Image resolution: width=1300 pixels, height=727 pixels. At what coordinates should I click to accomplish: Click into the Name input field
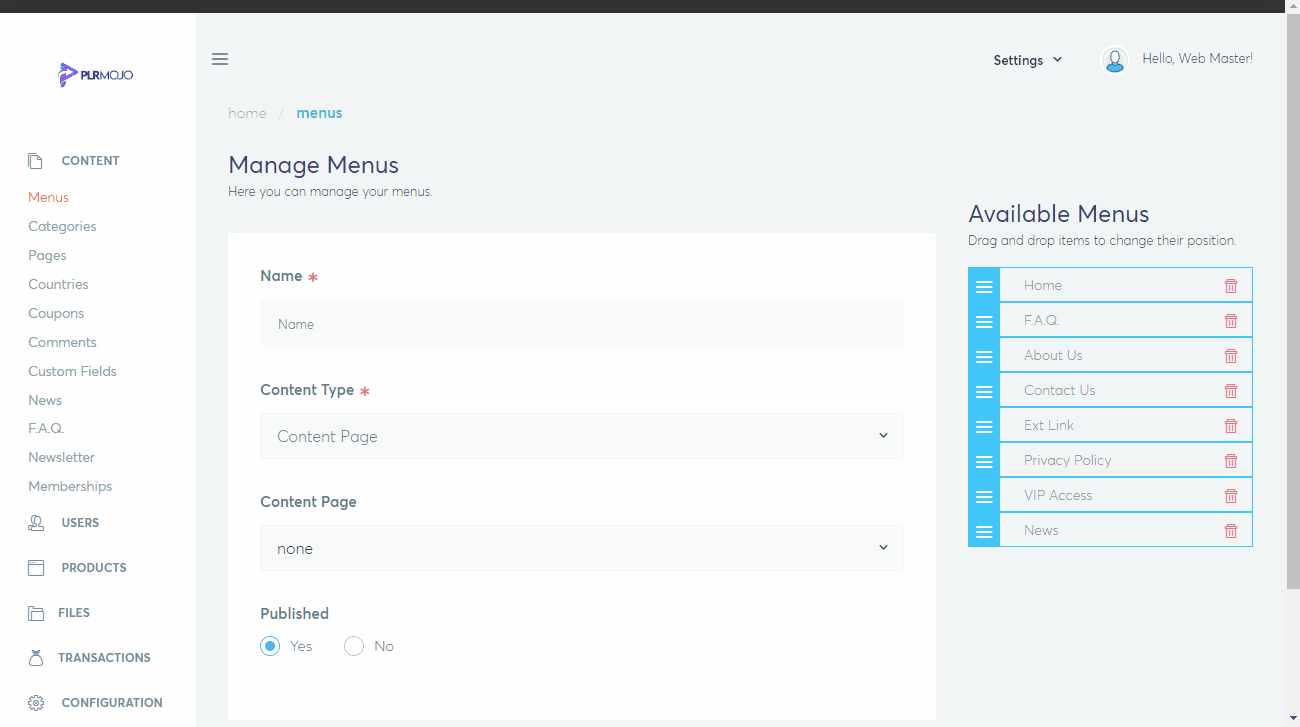[x=581, y=324]
